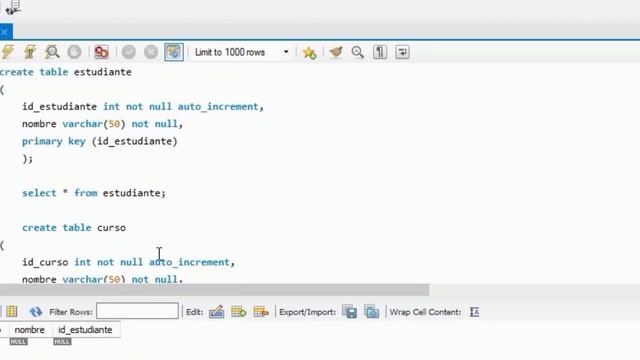
Task: Close the query tab with X
Action: pos(4,32)
